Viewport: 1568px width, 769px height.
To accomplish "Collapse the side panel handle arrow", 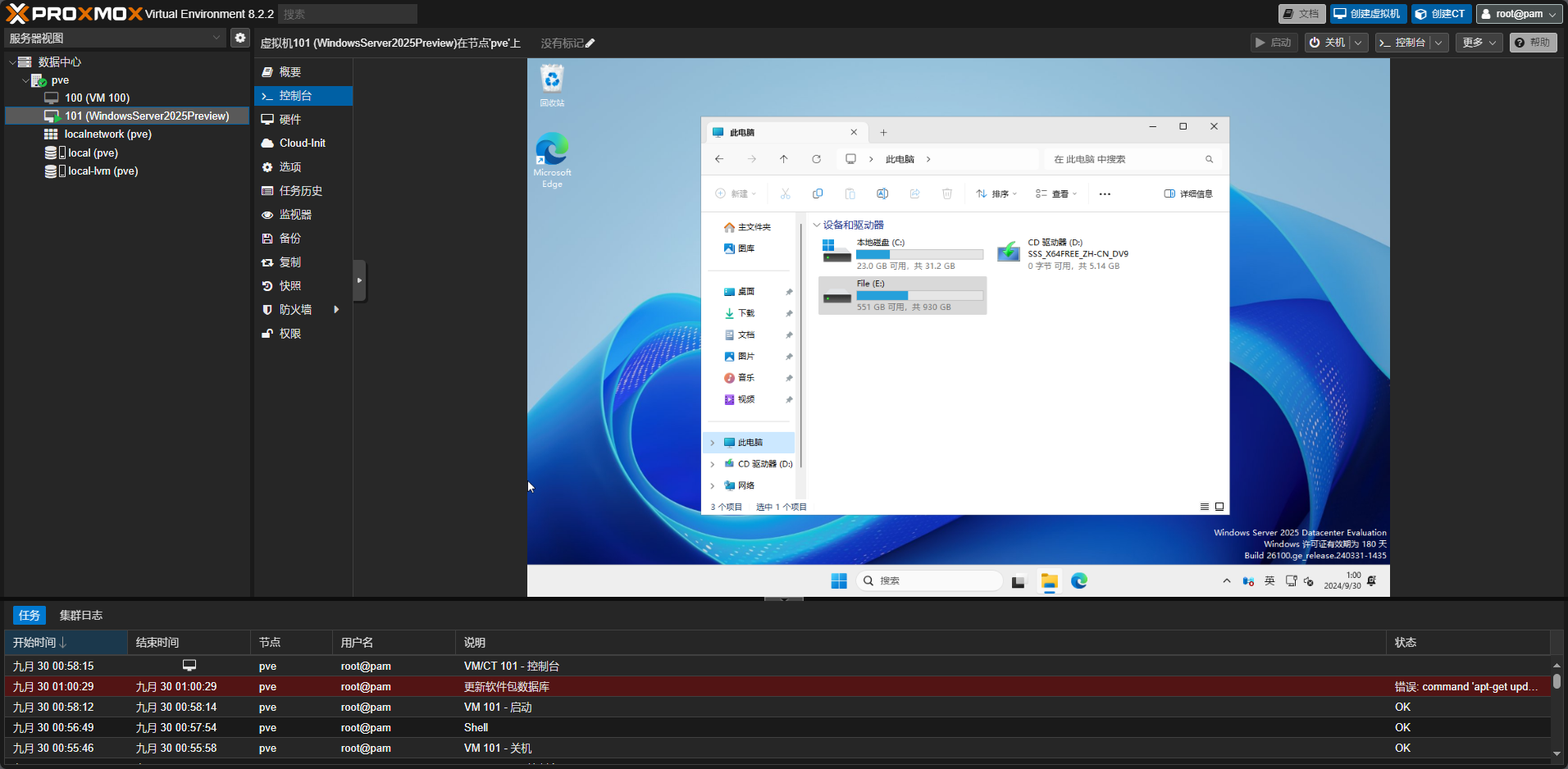I will click(359, 280).
